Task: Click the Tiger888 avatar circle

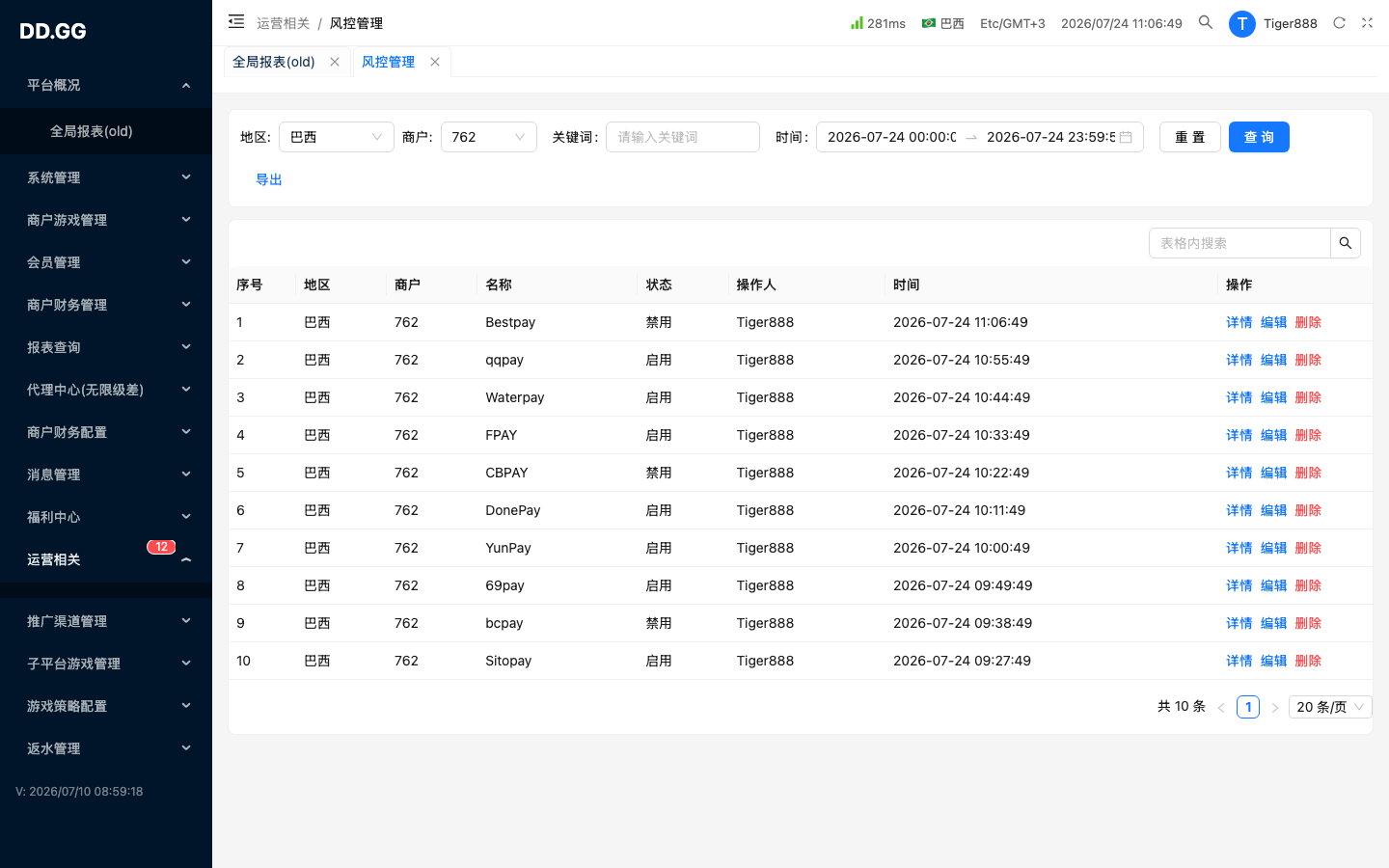Action: [x=1241, y=23]
